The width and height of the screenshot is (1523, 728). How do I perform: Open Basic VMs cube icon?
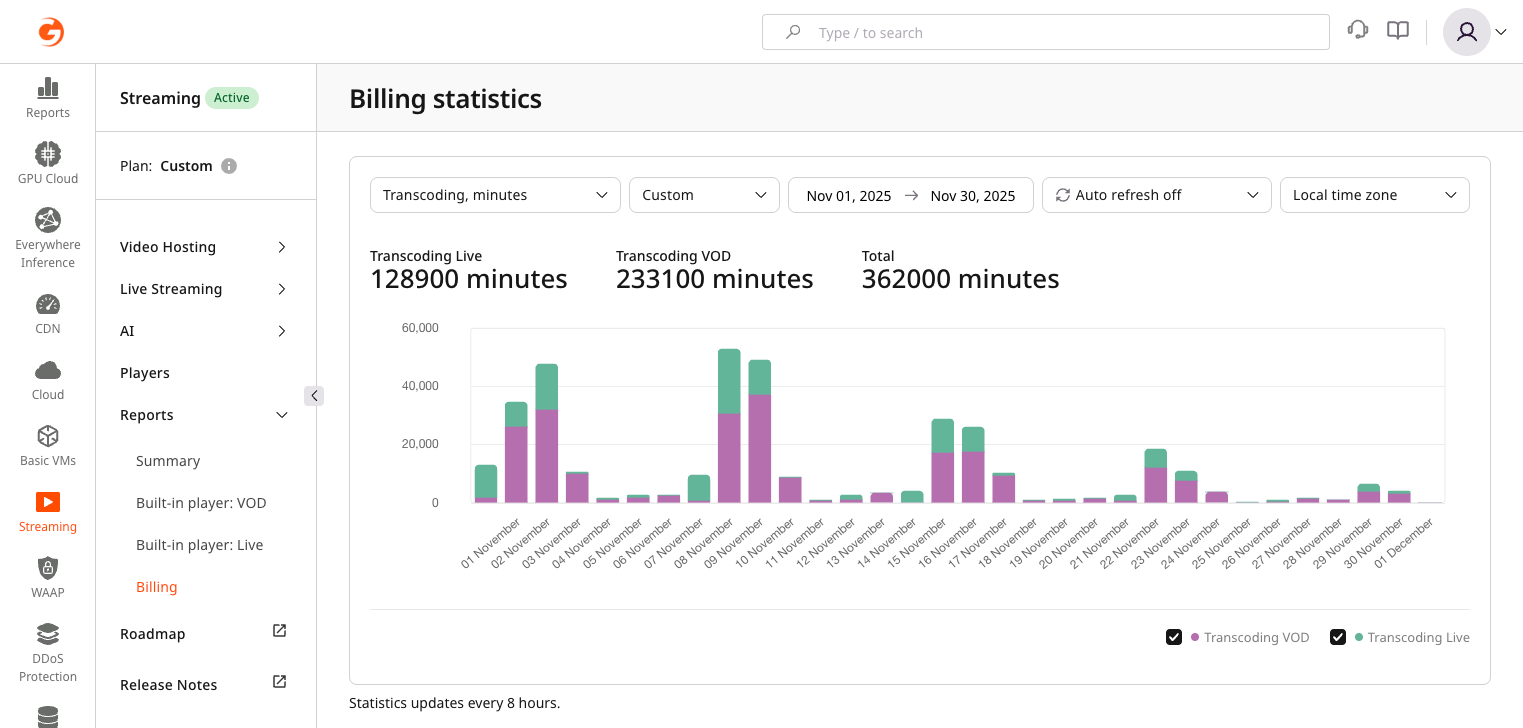48,436
